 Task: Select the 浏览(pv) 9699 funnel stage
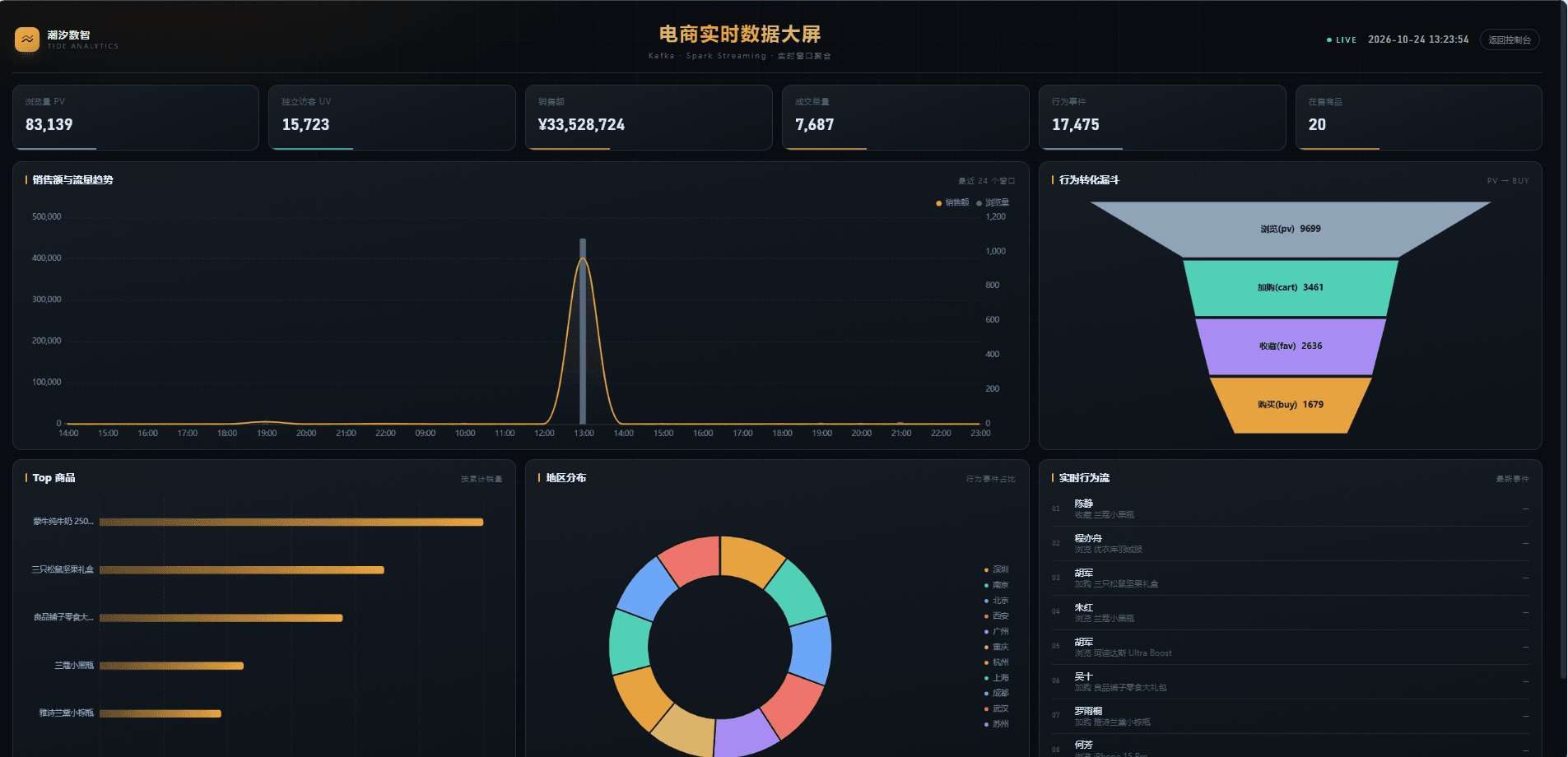point(1291,229)
